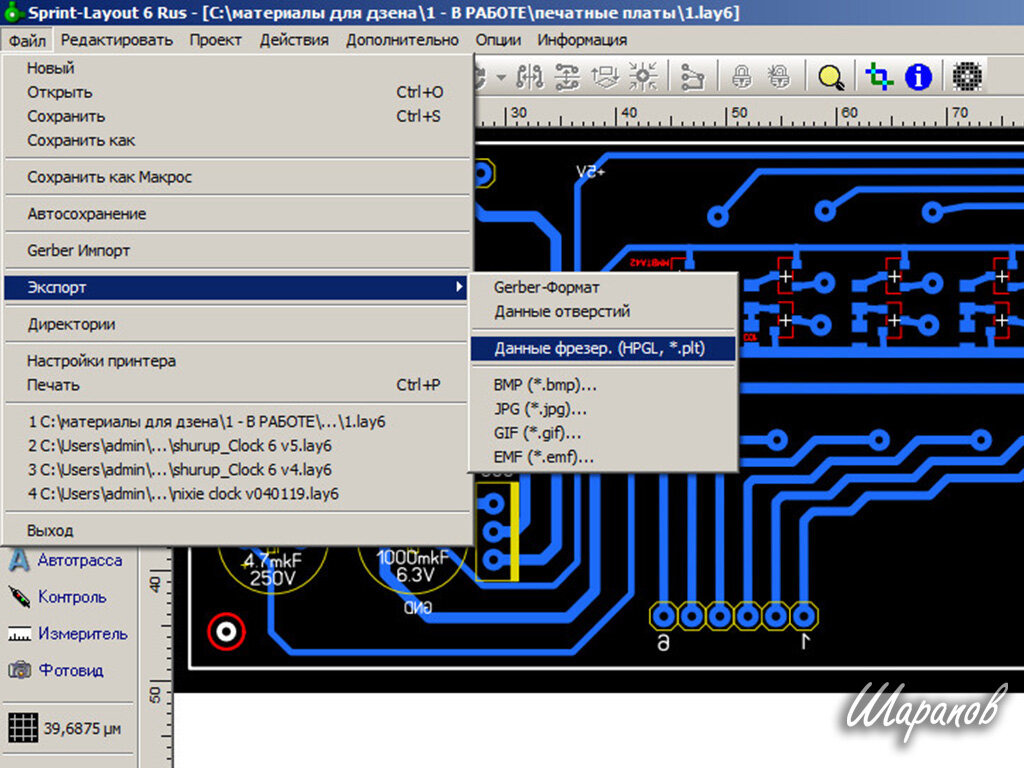Click the 39,6875 µm grid value

(82, 728)
